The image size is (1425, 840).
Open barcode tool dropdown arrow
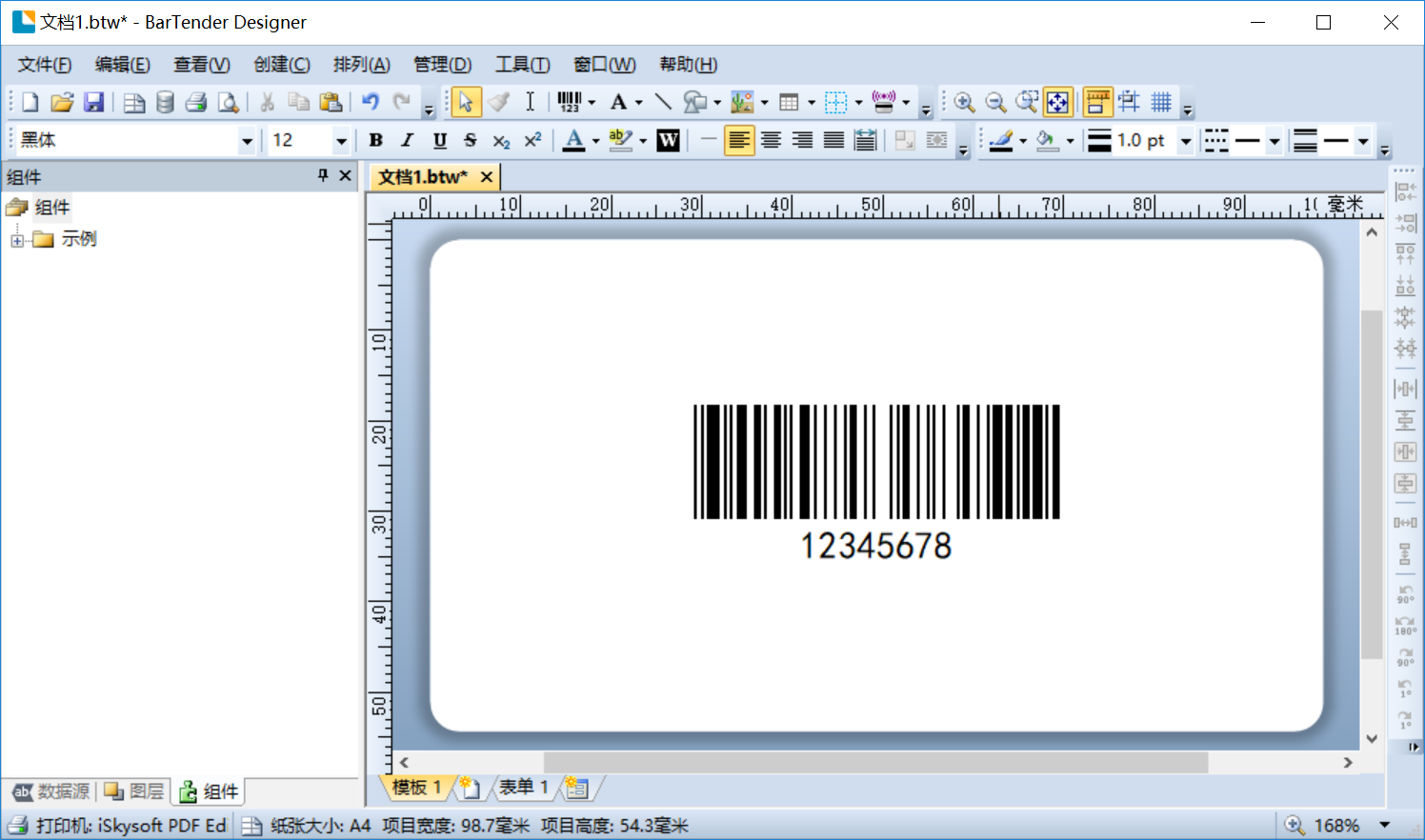click(592, 102)
